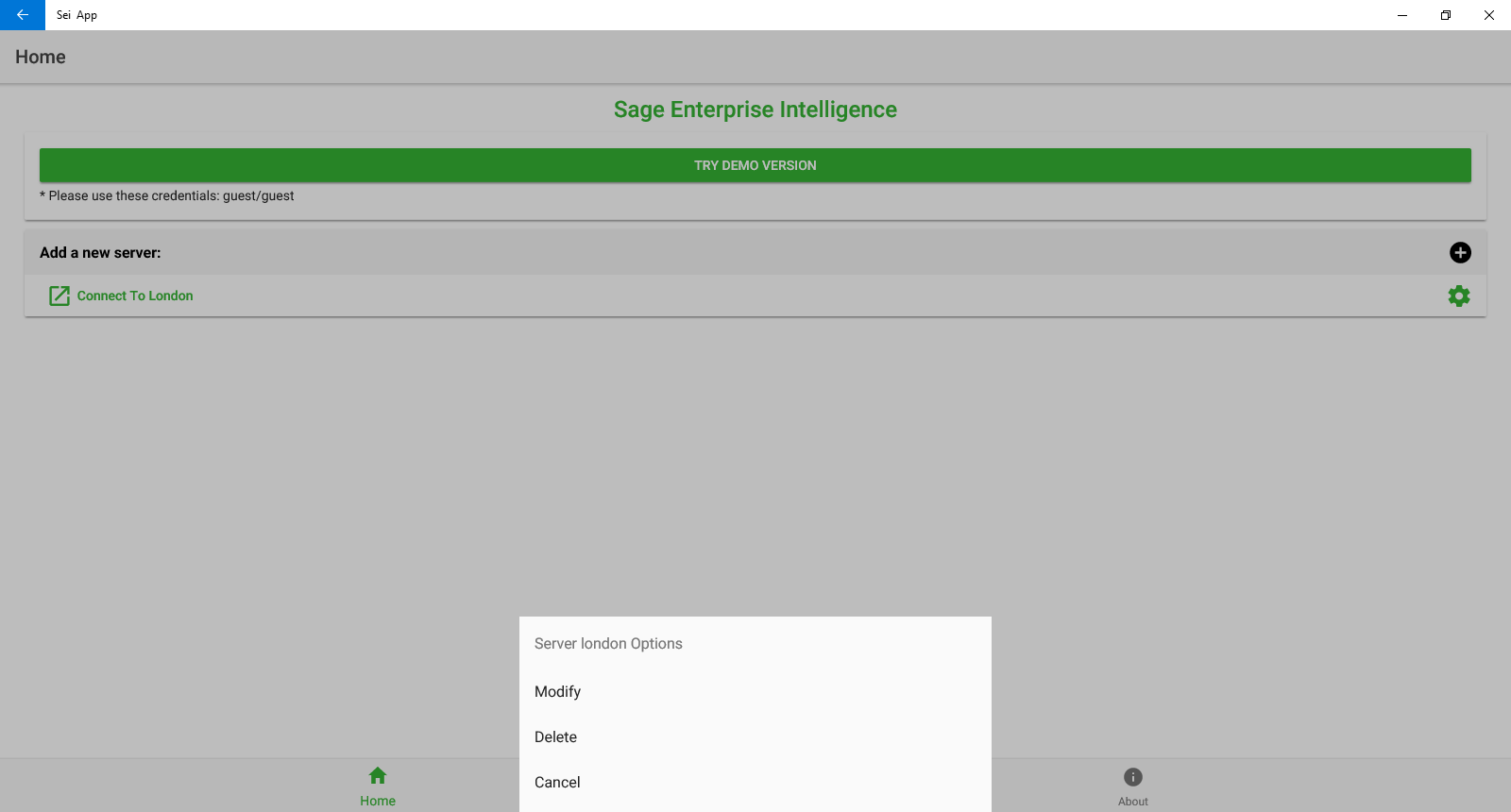Click 'Add a new server:' label
Viewport: 1511px width, 812px height.
coord(100,252)
